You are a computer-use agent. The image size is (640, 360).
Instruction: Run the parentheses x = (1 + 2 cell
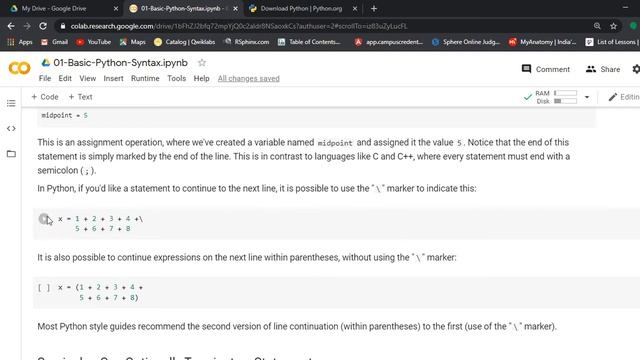coord(44,287)
